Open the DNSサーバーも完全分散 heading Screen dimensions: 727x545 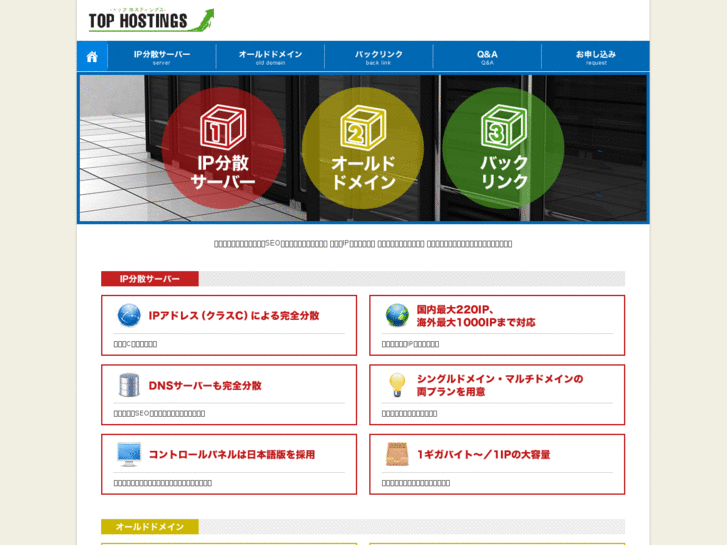coord(205,385)
